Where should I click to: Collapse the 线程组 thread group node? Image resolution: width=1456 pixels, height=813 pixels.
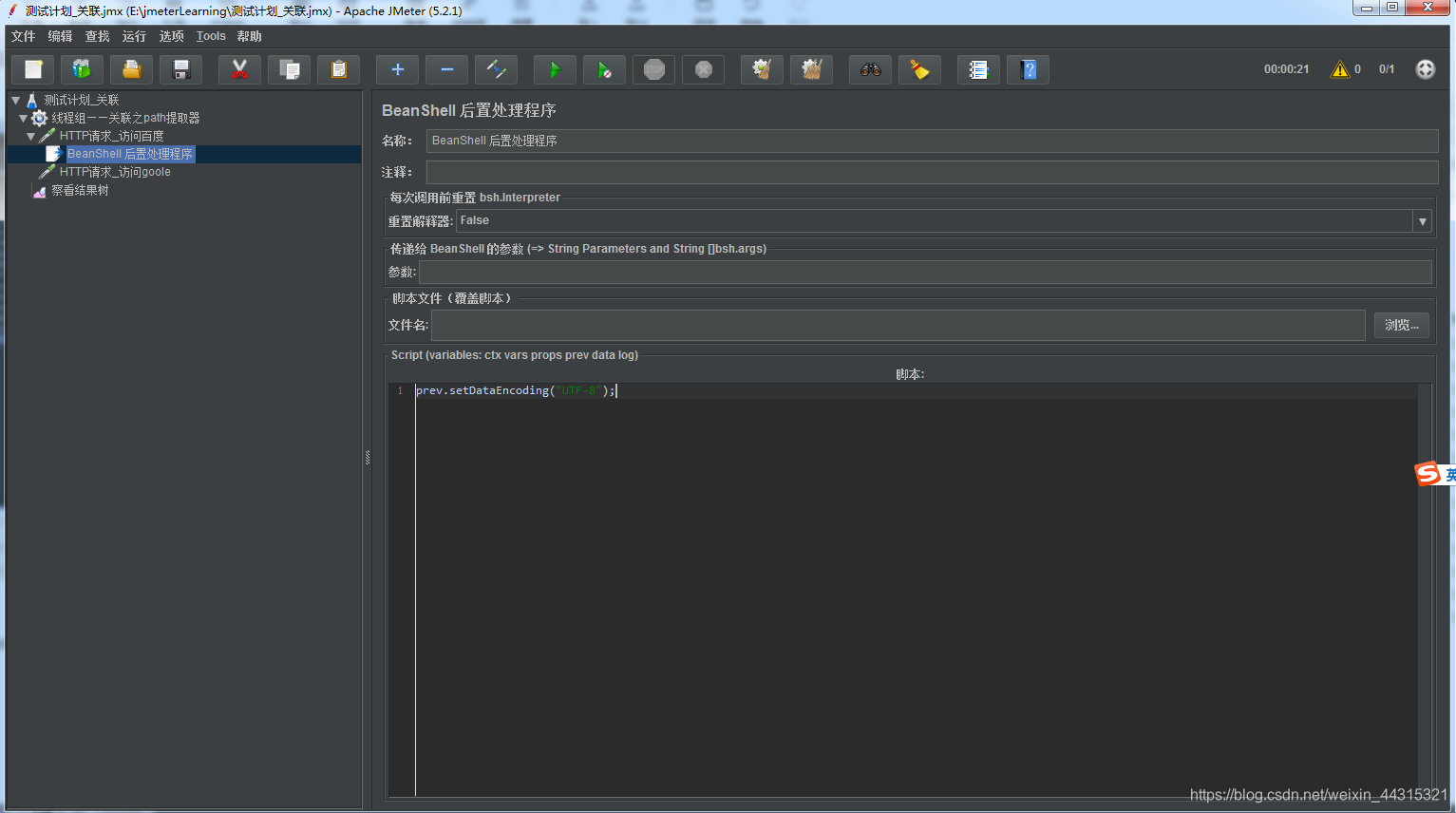pos(23,118)
